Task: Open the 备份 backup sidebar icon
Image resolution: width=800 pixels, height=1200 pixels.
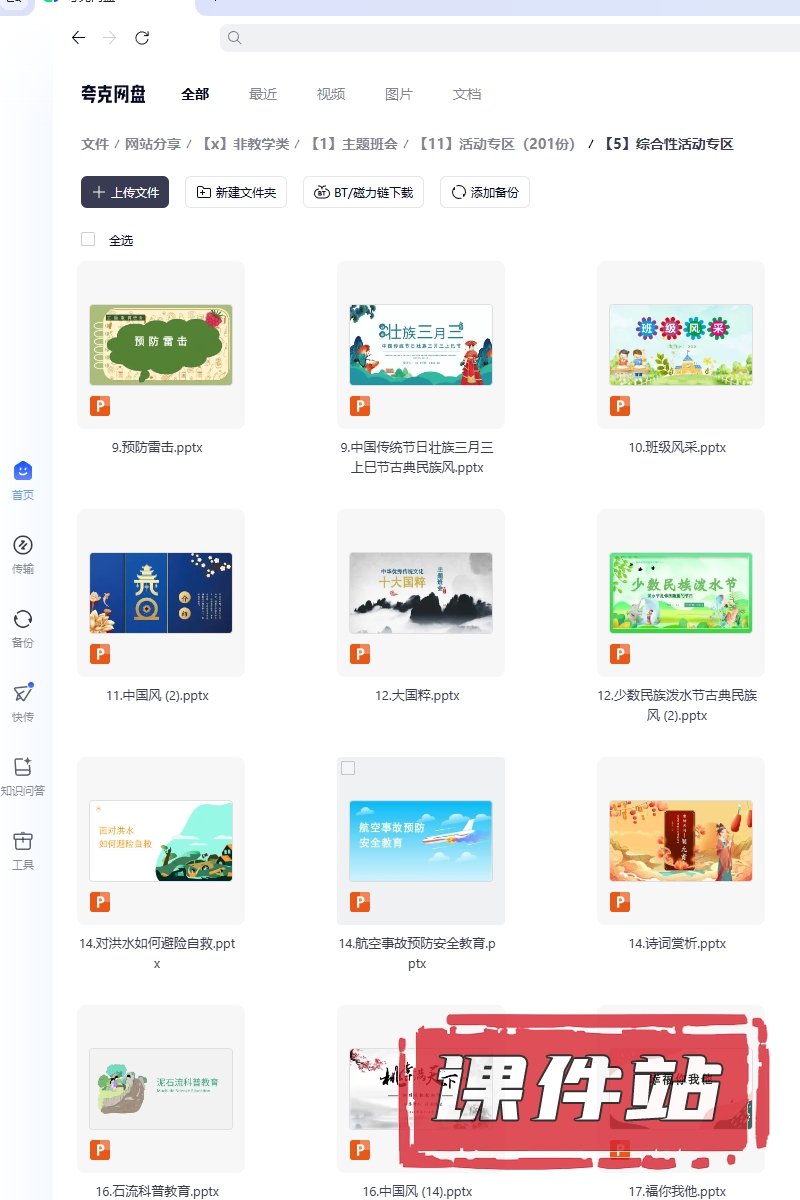Action: [x=22, y=620]
